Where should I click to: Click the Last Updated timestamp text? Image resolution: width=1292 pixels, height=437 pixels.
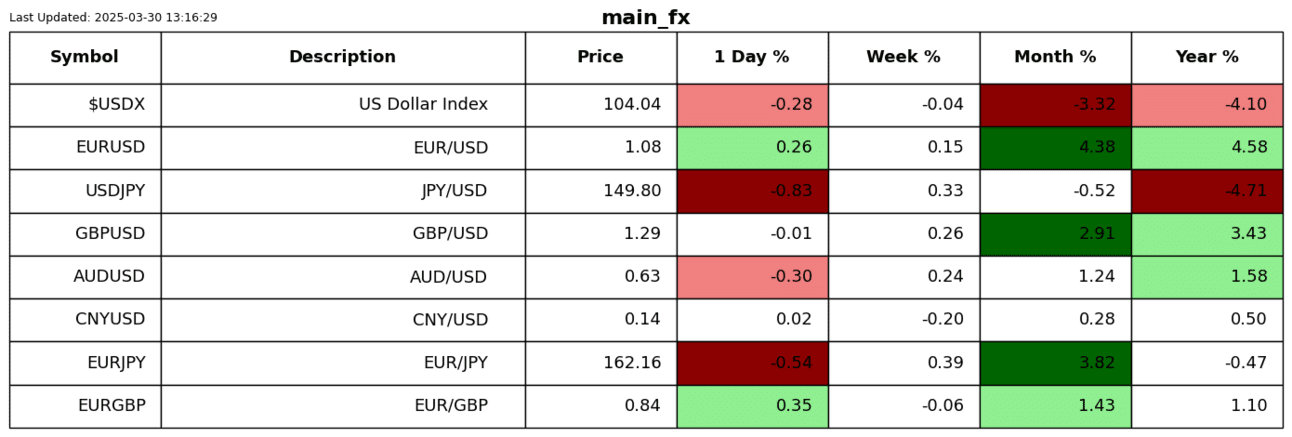(x=113, y=18)
